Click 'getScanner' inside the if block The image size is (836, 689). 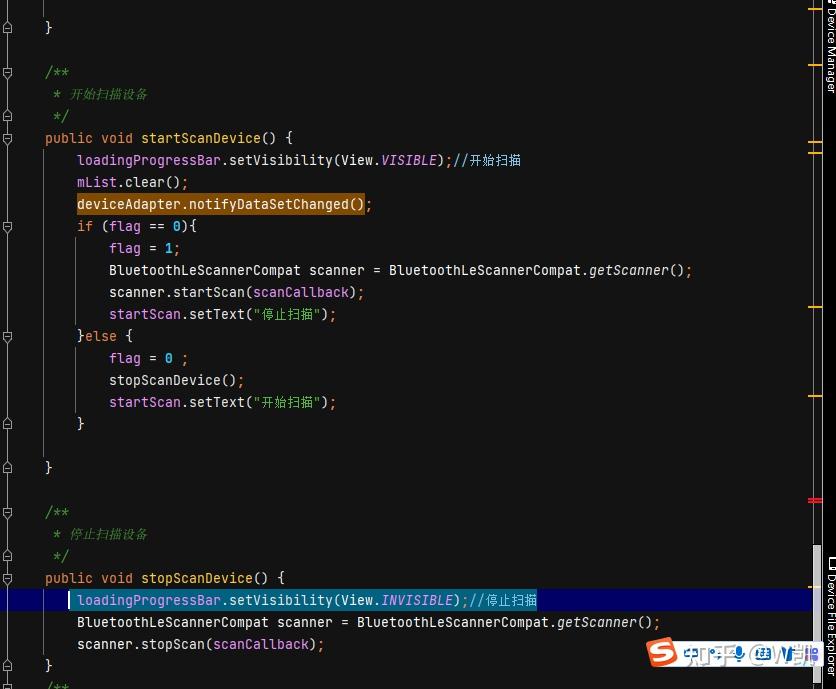[x=629, y=270]
